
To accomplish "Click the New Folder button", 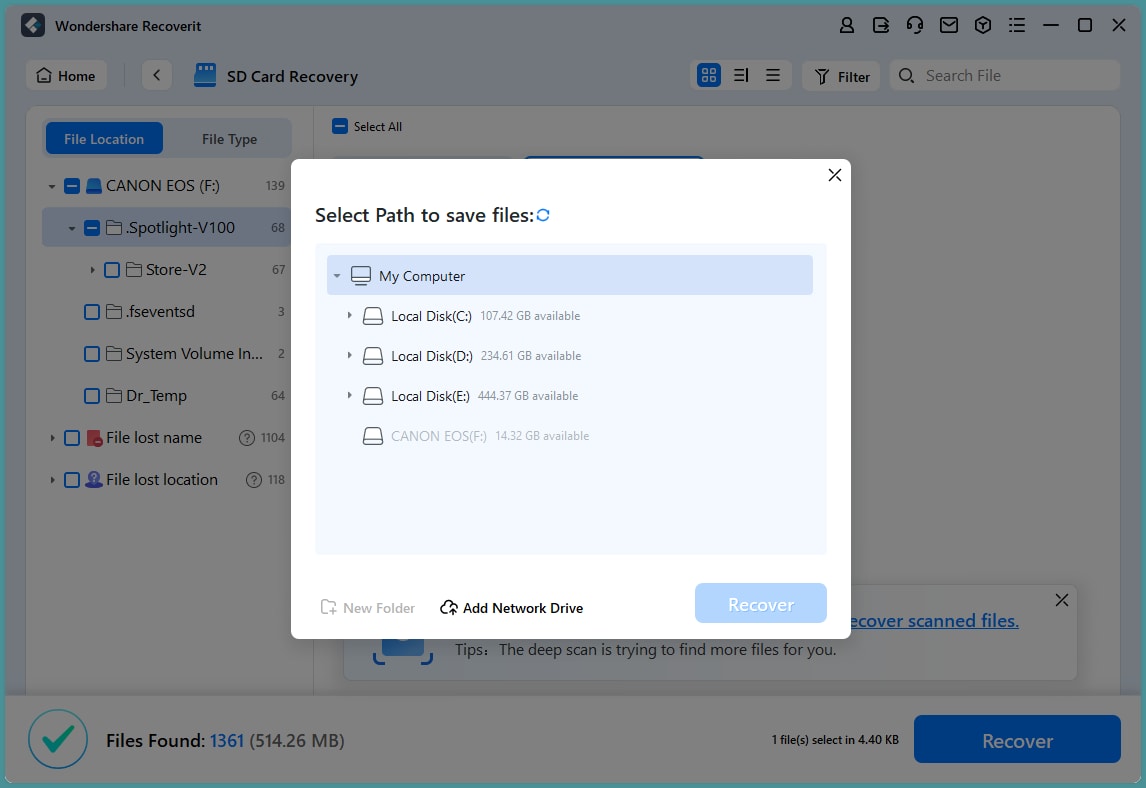I will (x=368, y=607).
